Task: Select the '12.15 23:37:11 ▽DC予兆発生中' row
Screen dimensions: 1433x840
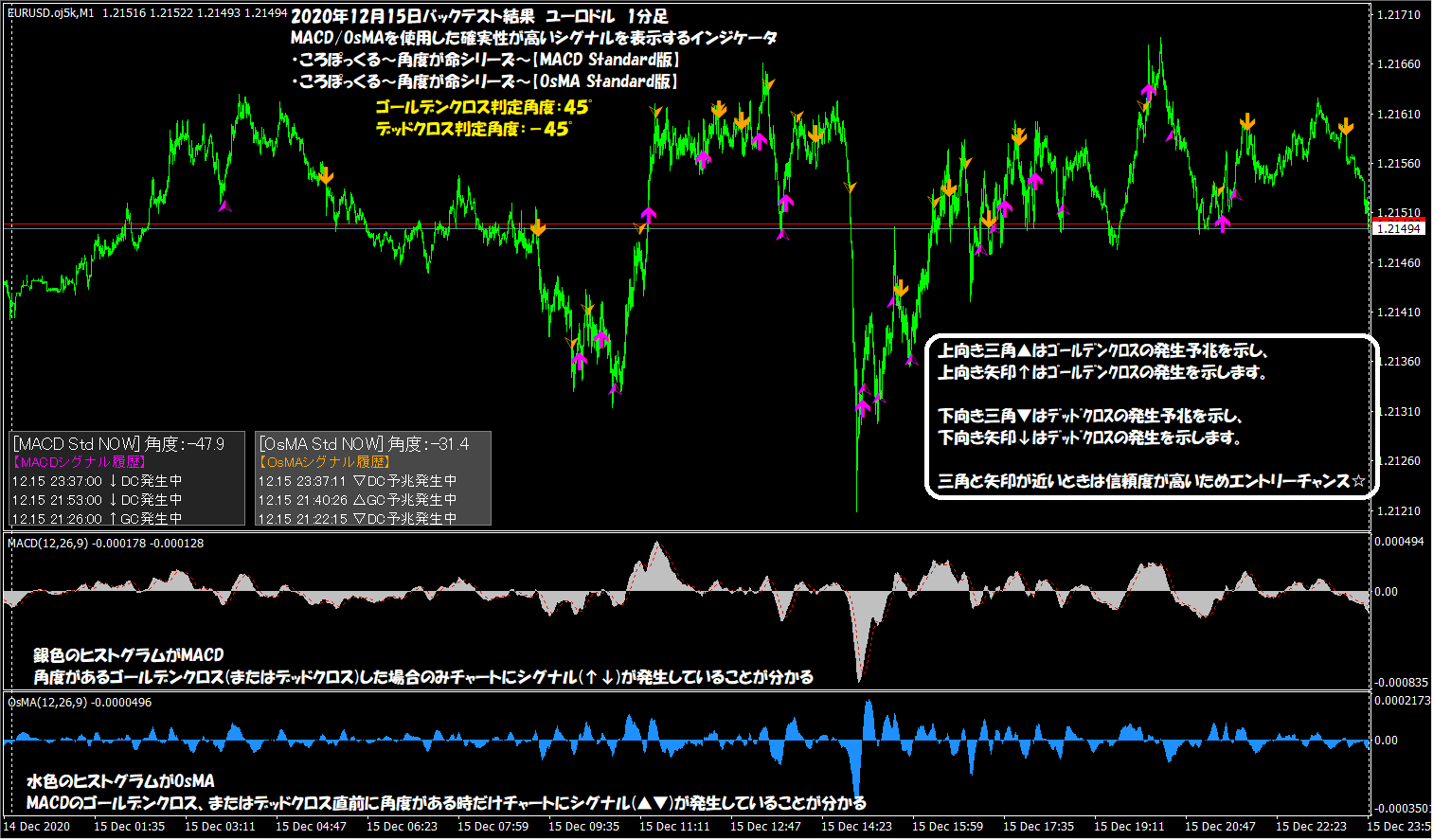Action: click(358, 481)
